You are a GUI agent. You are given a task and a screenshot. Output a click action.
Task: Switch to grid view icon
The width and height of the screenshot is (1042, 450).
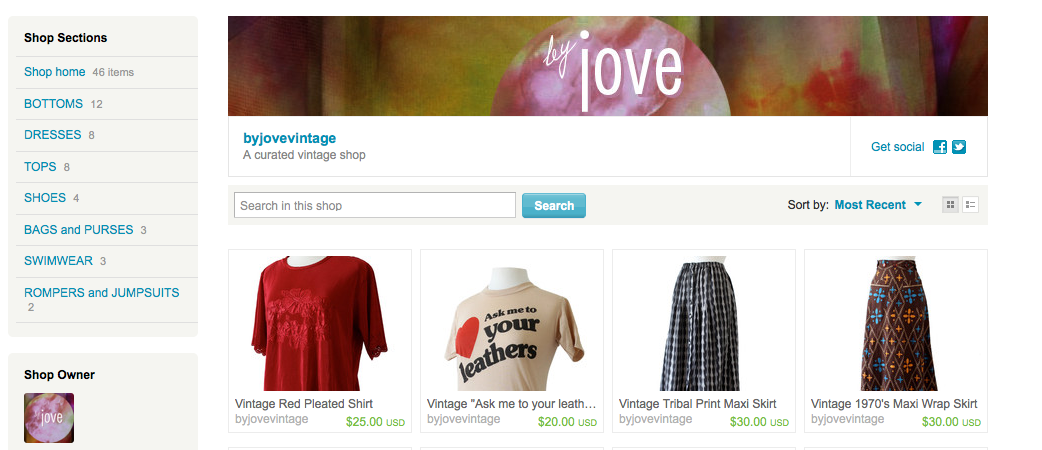click(x=950, y=205)
